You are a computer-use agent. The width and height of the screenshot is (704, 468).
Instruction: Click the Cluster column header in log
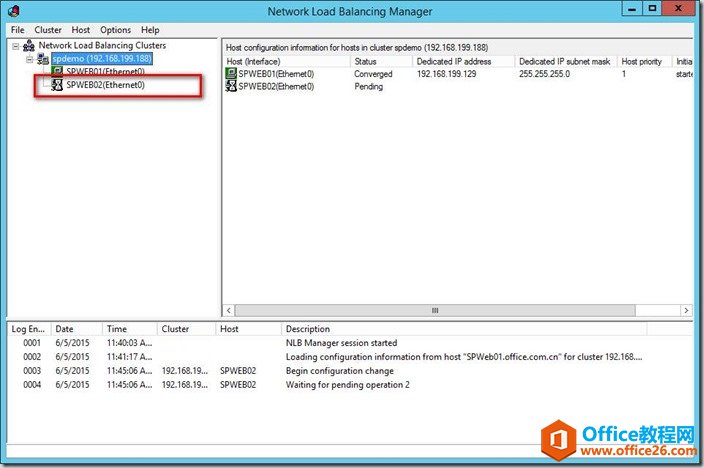(x=186, y=329)
